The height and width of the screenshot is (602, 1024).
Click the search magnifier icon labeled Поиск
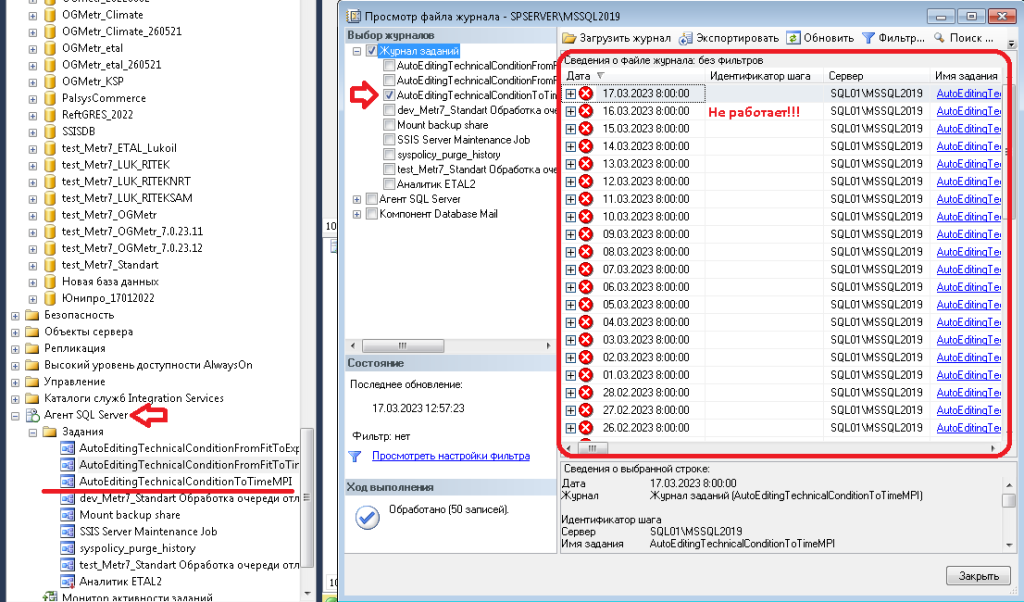[939, 39]
